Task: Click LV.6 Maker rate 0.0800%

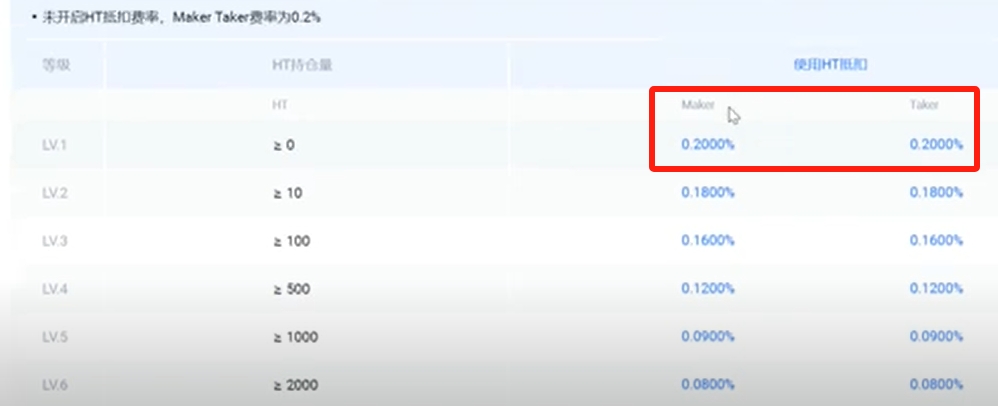Action: (x=708, y=384)
